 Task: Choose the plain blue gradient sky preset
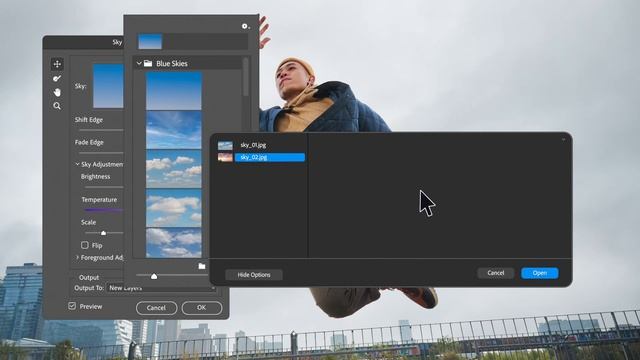(x=174, y=91)
